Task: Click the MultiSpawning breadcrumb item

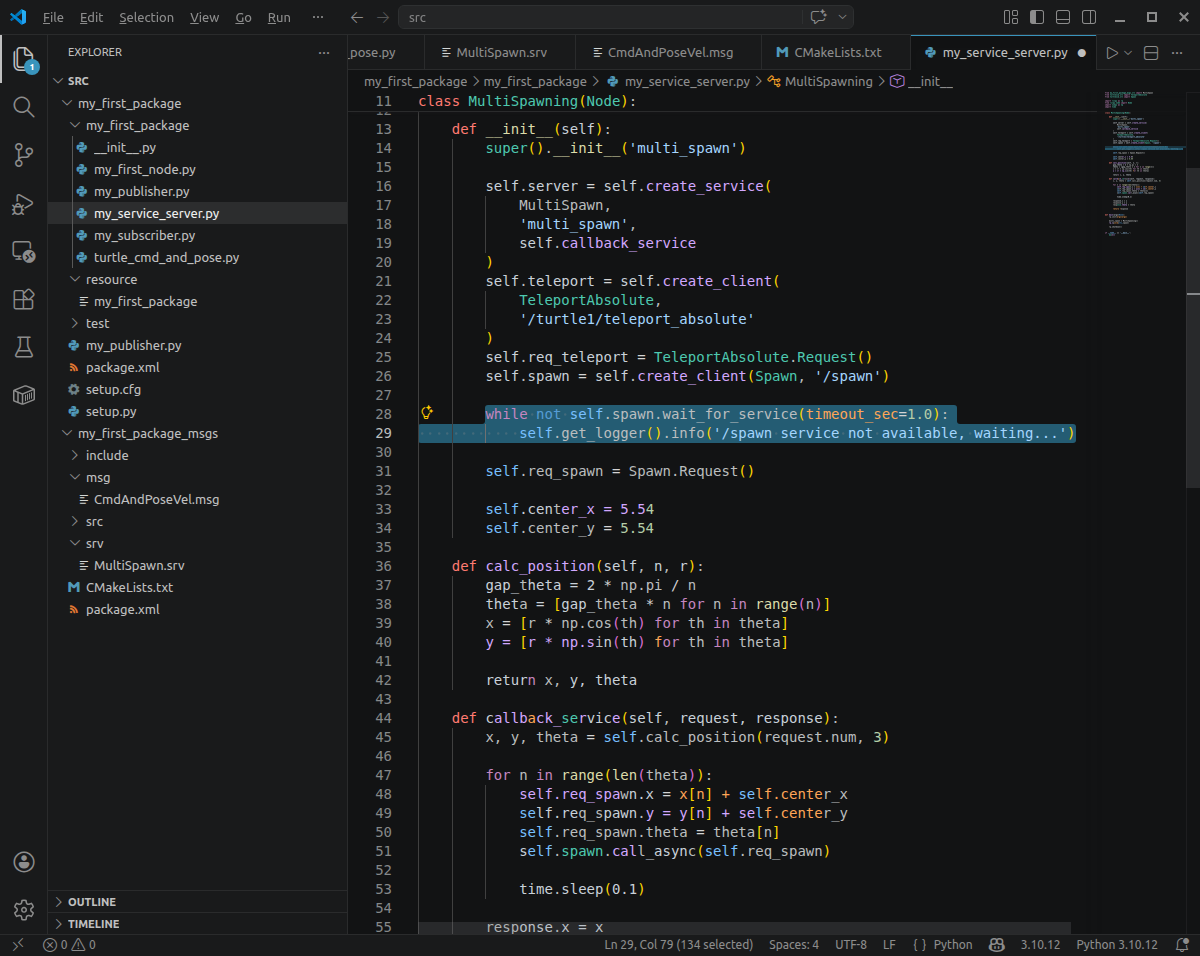Action: pyautogui.click(x=820, y=81)
